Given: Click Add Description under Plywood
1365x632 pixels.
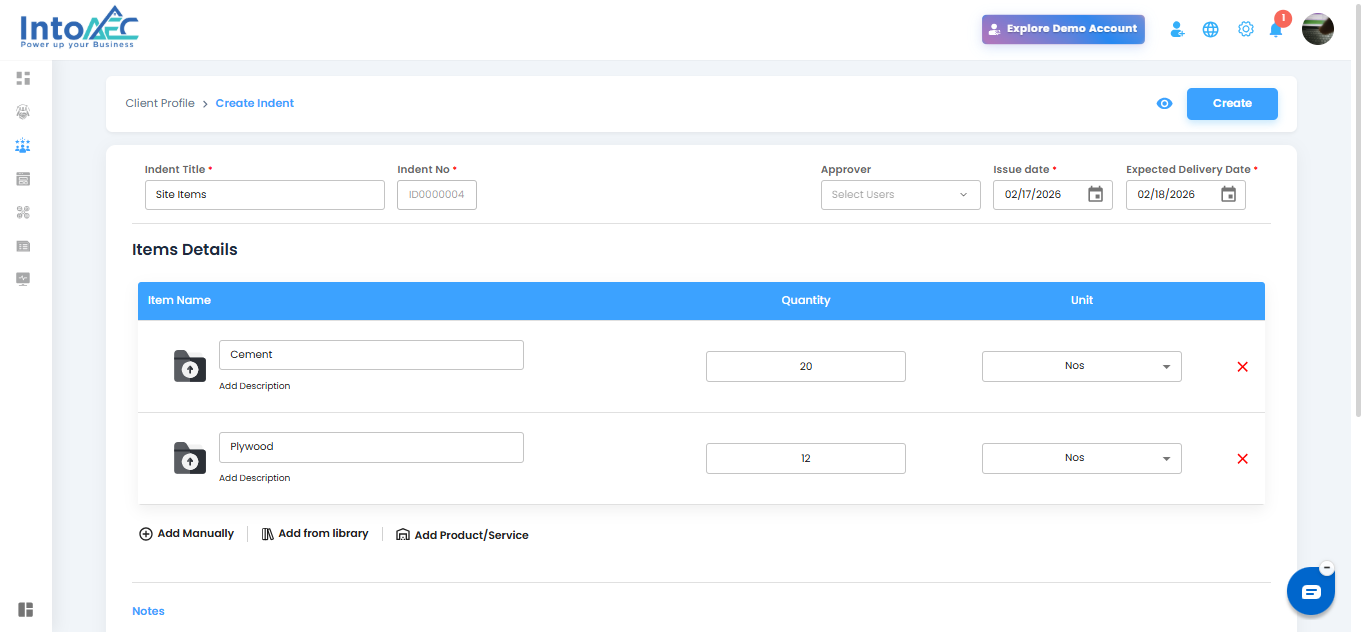Looking at the screenshot, I should click(255, 478).
